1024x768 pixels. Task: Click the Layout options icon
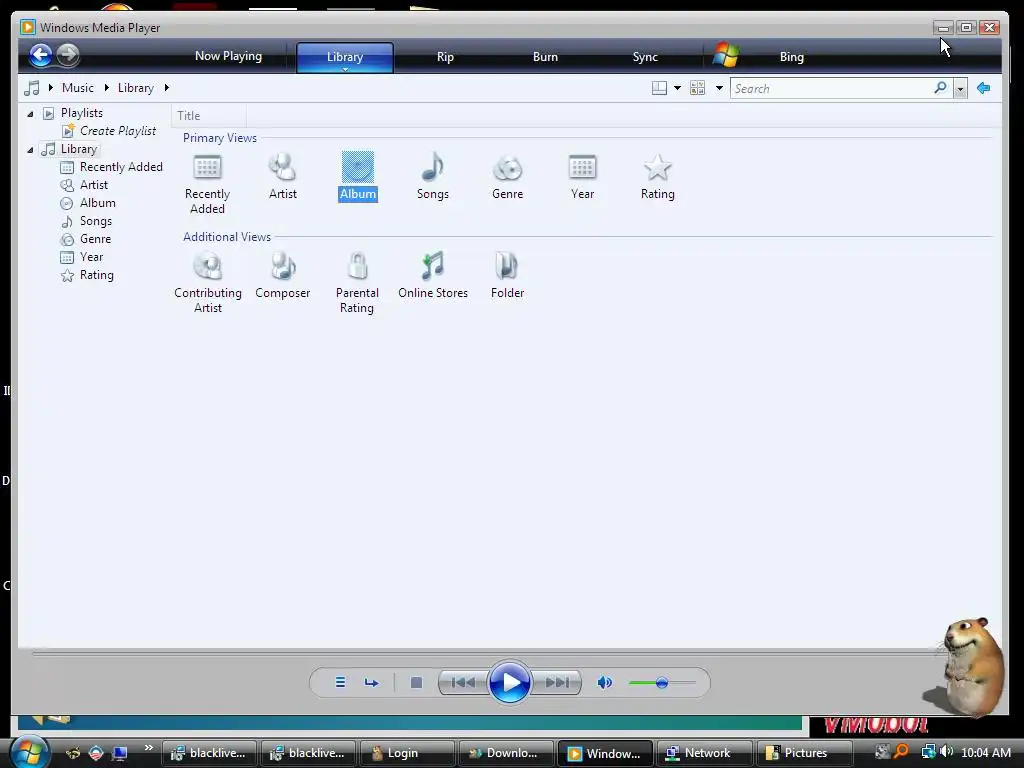[x=660, y=88]
